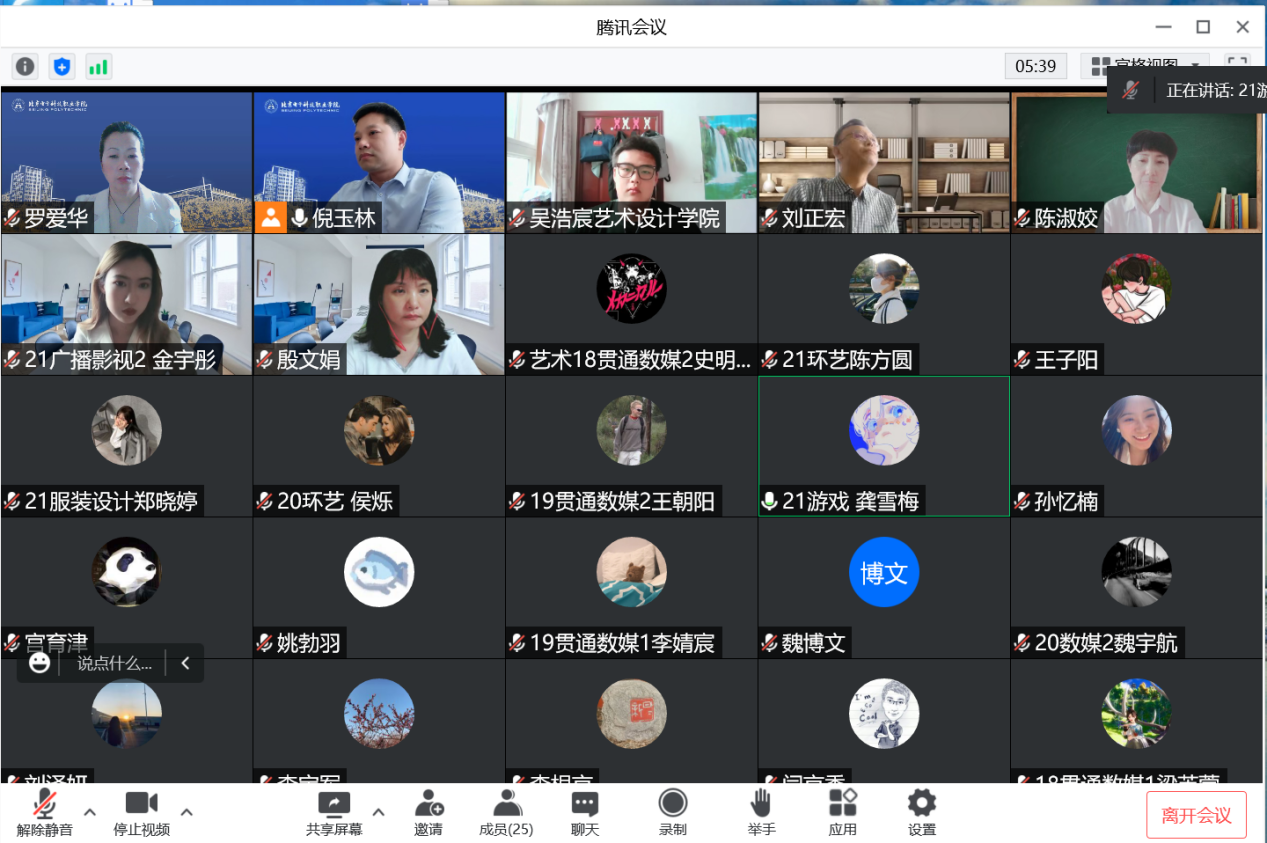Image resolution: width=1267 pixels, height=843 pixels.
Task: Turn off camera with 停止视频
Action: pyautogui.click(x=141, y=812)
